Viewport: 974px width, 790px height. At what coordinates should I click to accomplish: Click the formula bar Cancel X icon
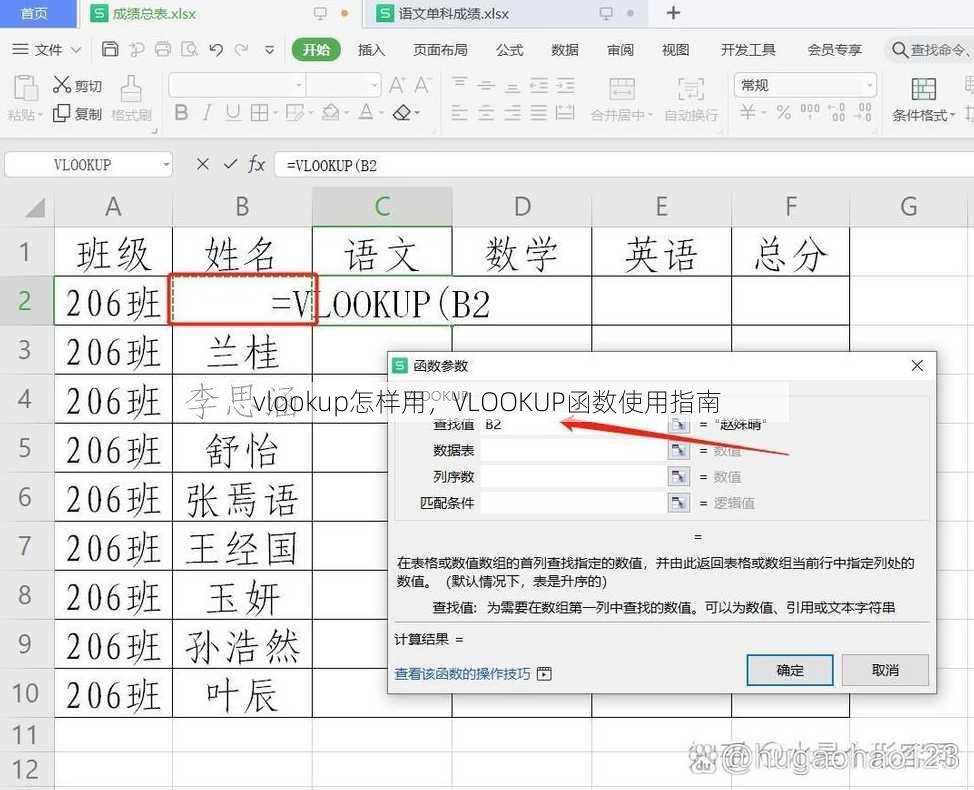point(203,165)
